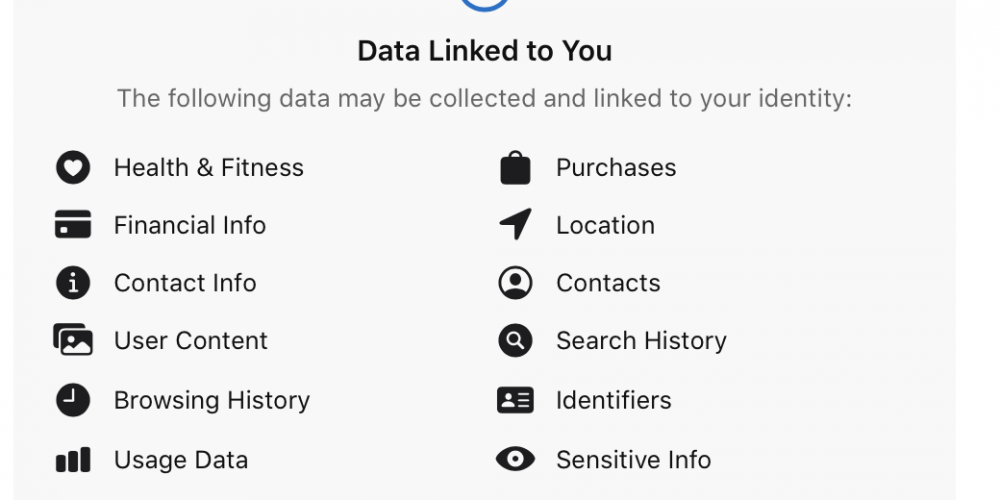Click the Location arrow icon
The image size is (1000, 500).
pyautogui.click(x=515, y=224)
